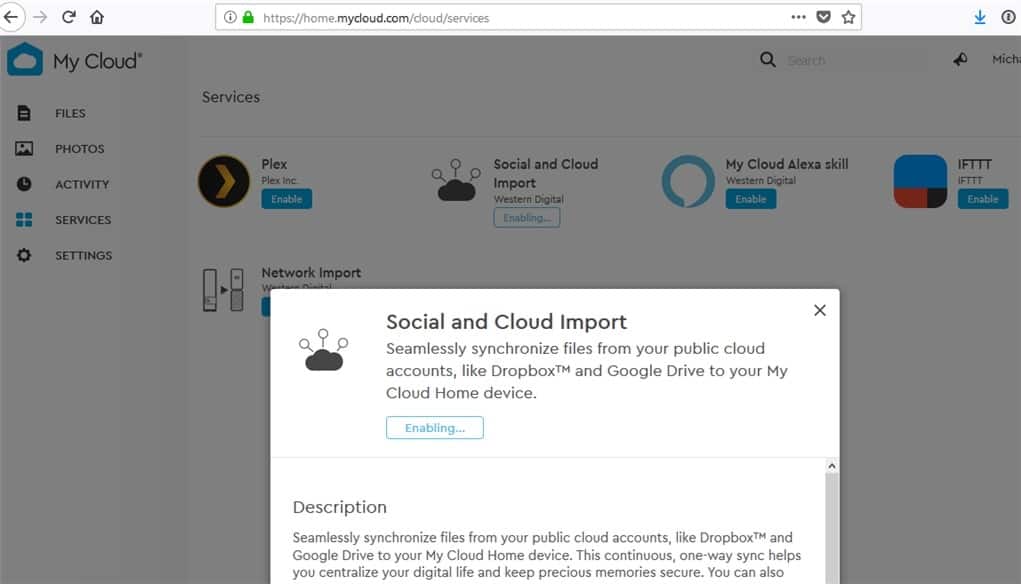The width and height of the screenshot is (1021, 584).
Task: Open the browser downloads arrow
Action: point(980,18)
